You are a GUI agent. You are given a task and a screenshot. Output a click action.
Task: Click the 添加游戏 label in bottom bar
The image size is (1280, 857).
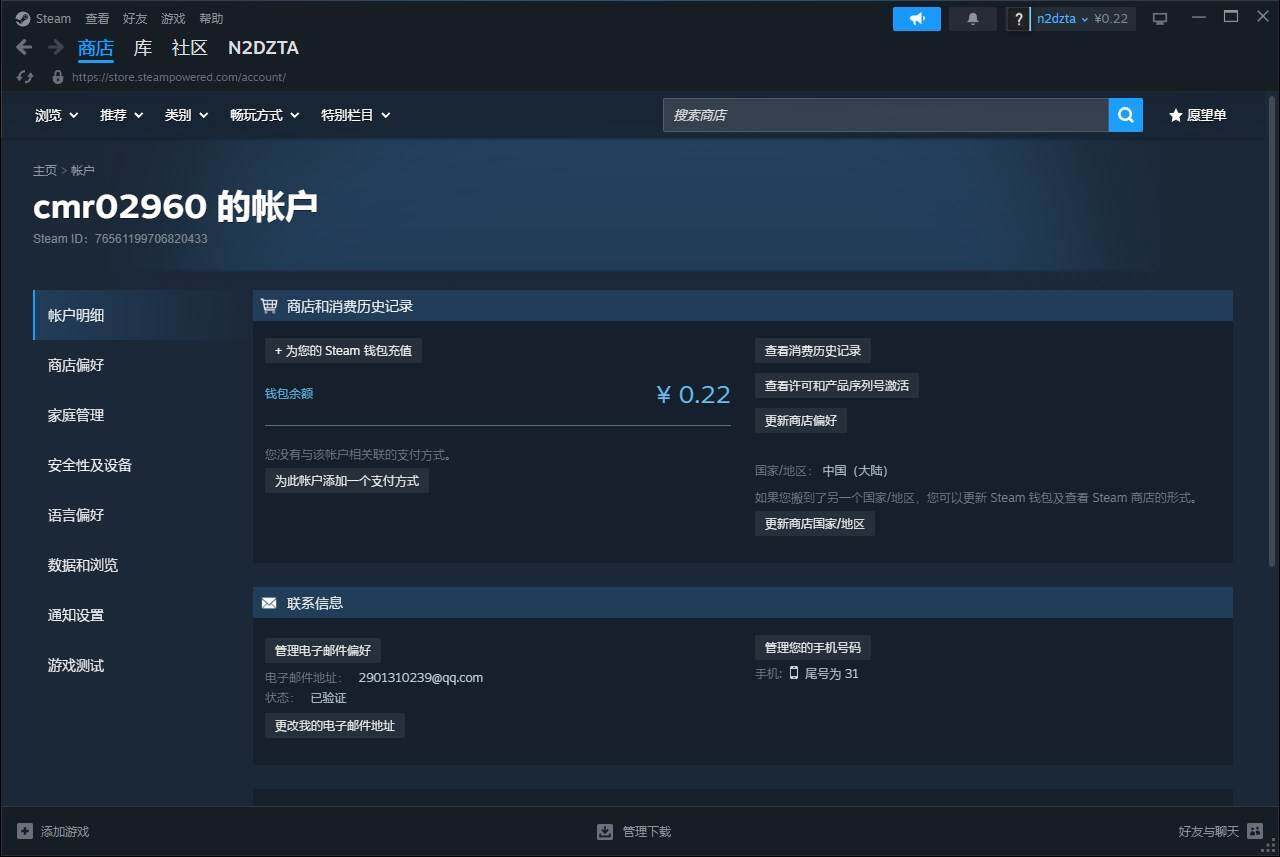click(65, 832)
